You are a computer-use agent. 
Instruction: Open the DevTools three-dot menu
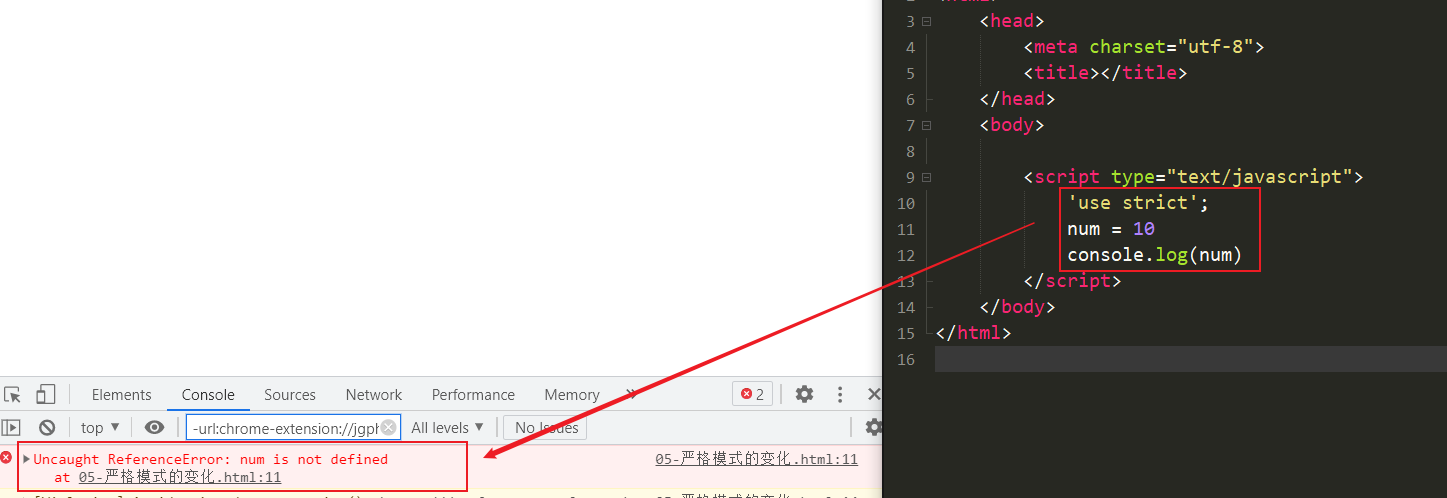[x=840, y=394]
